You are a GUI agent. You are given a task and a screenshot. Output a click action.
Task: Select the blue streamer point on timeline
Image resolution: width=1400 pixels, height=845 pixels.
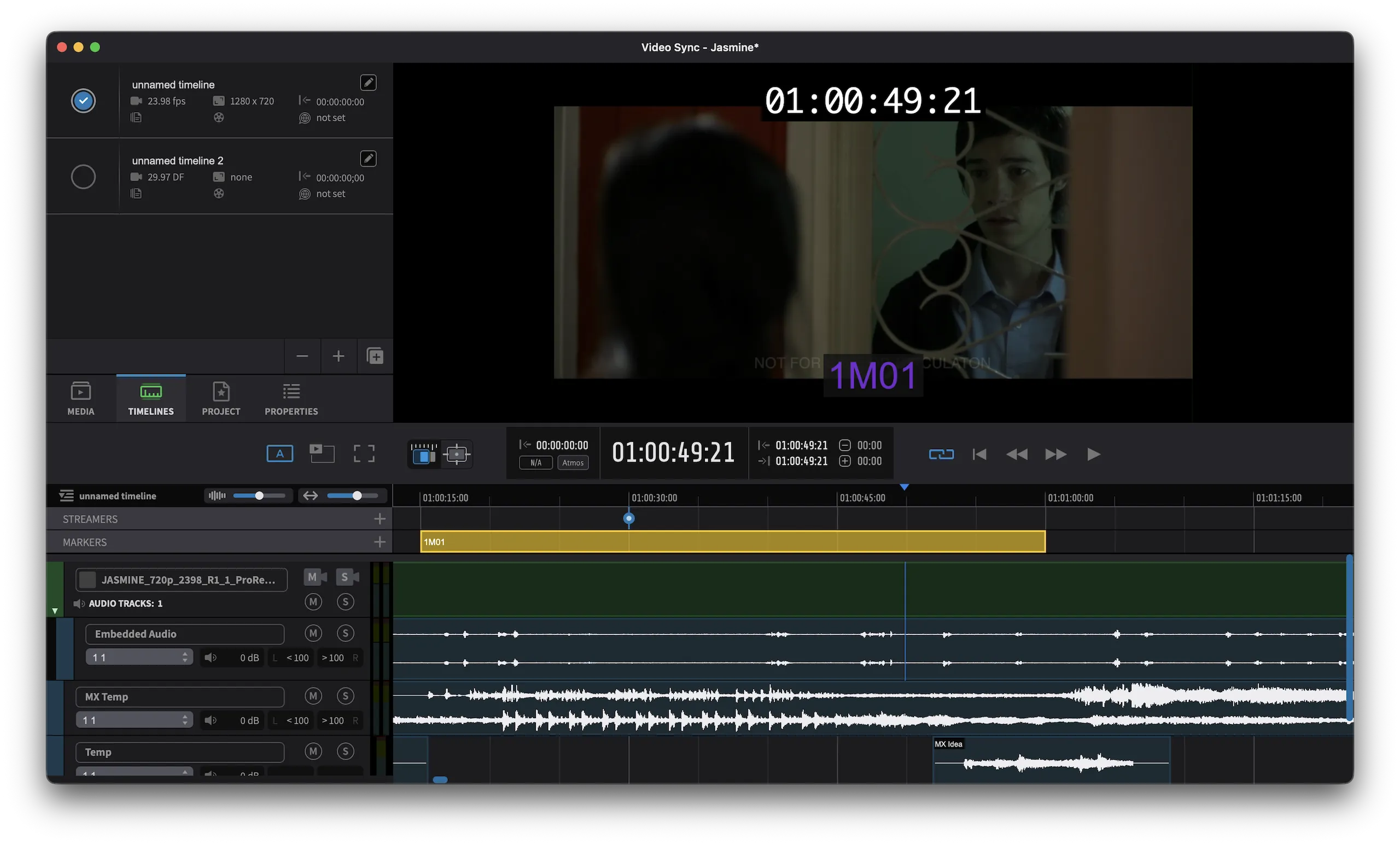point(628,518)
